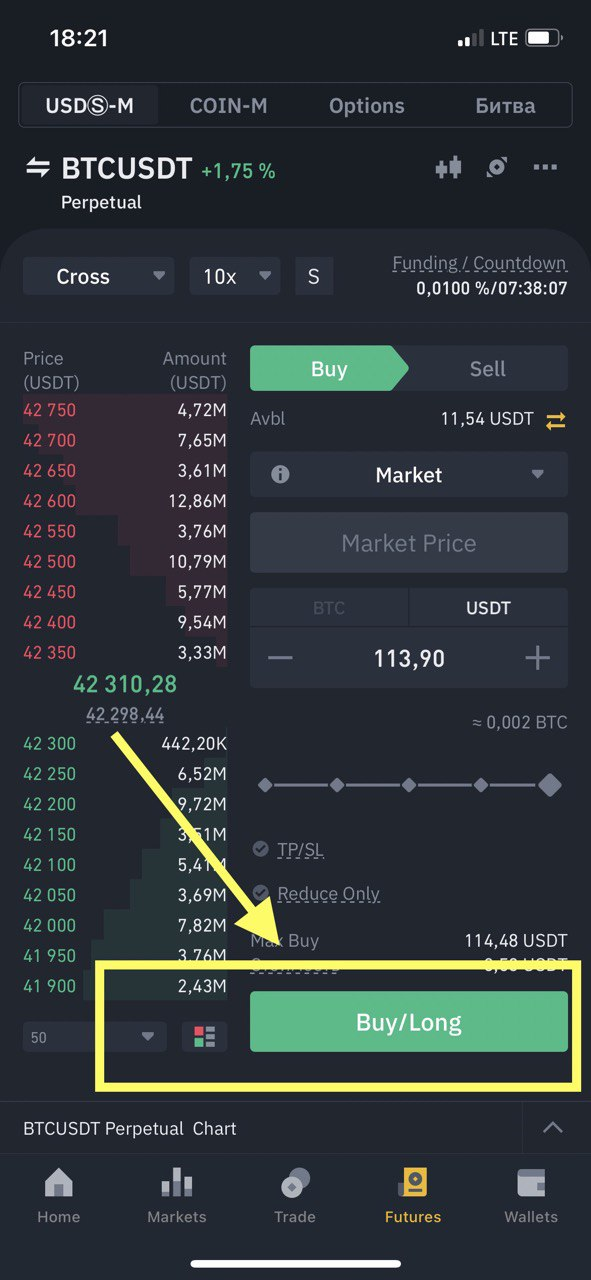Set the amount slider to its midpoint diamond
Image resolution: width=591 pixels, height=1280 pixels.
409,786
